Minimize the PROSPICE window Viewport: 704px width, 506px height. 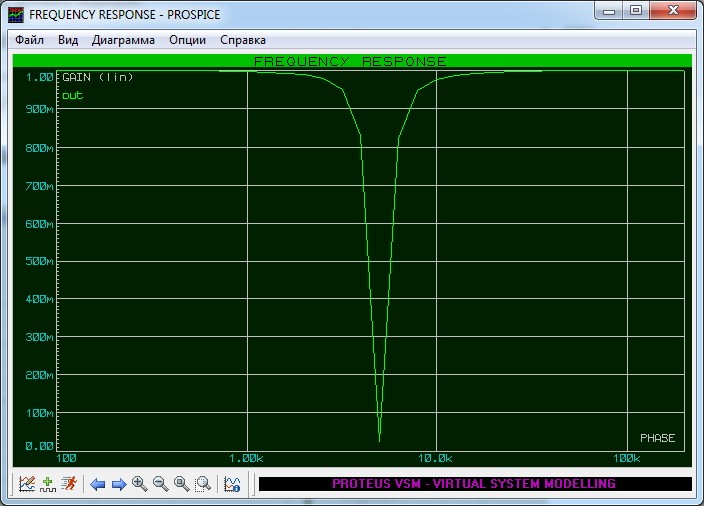click(x=609, y=11)
